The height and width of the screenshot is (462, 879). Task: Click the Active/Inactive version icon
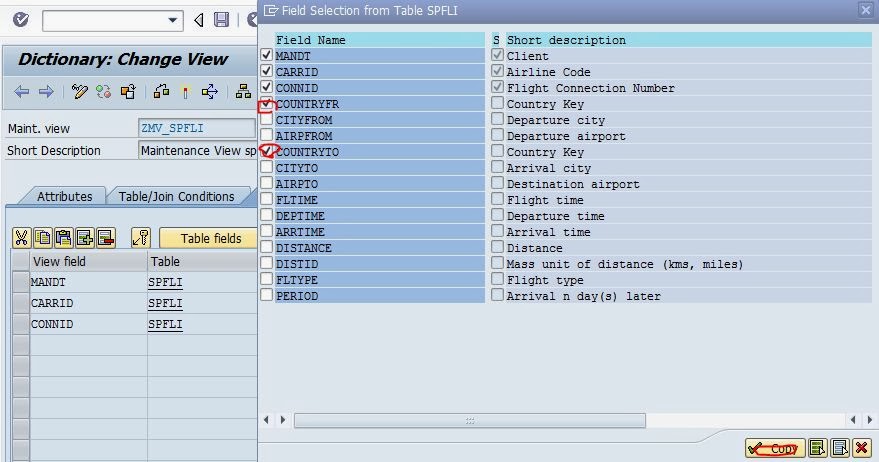(104, 92)
